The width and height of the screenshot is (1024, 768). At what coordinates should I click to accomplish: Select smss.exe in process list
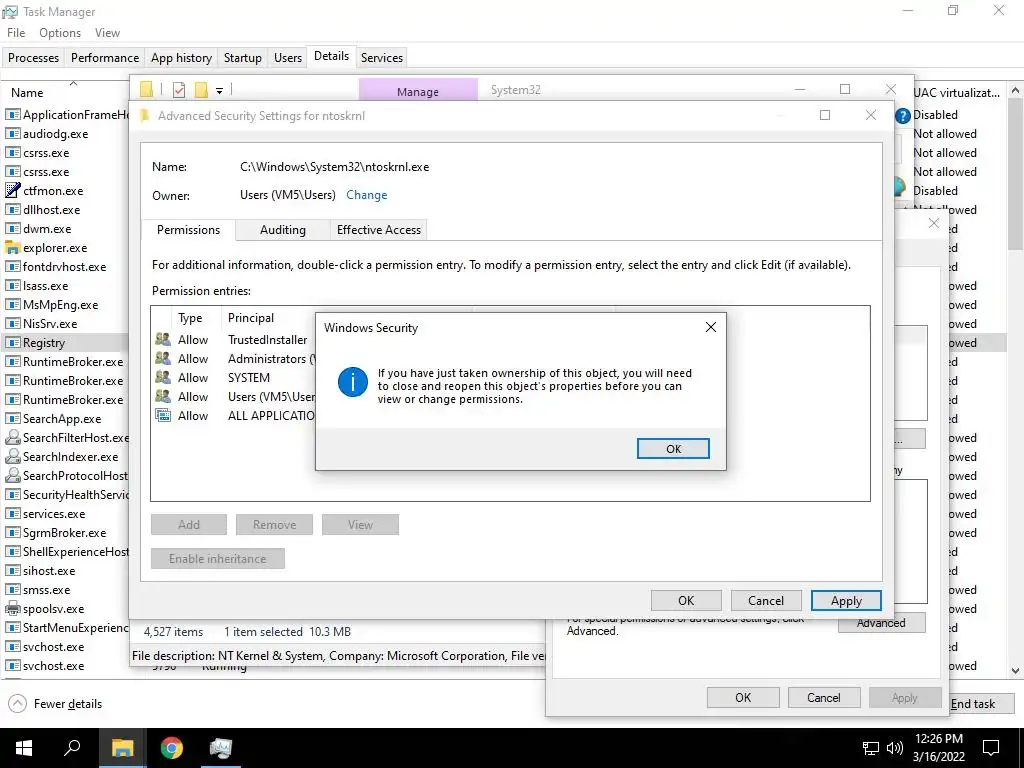46,590
